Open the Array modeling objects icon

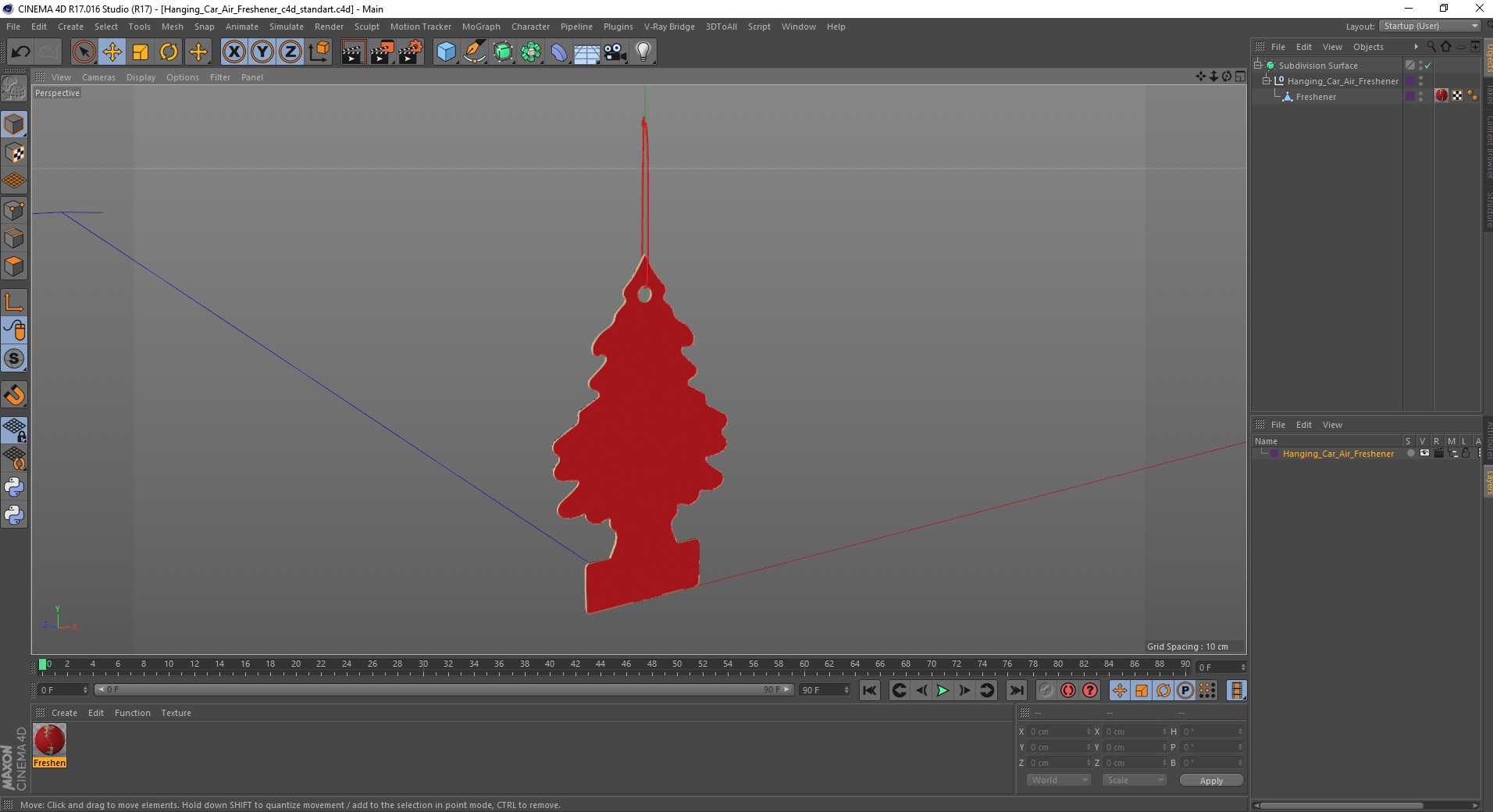(531, 52)
